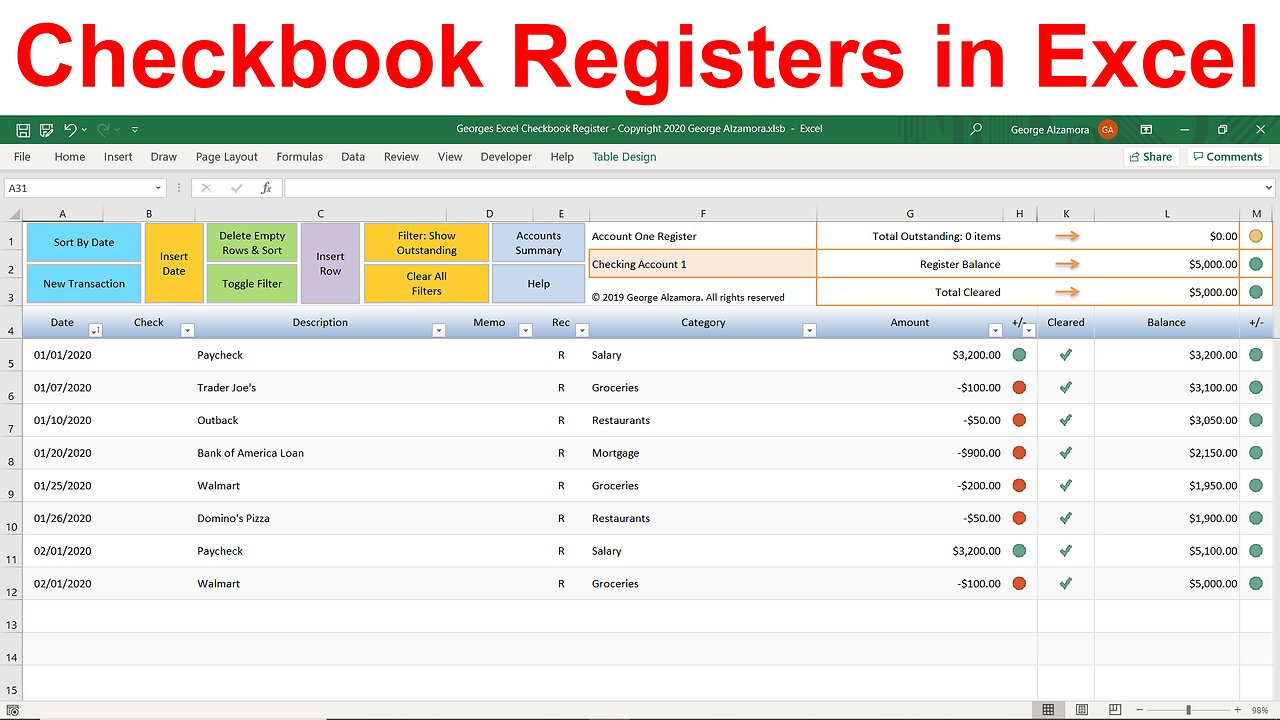
Task: Open the GA account avatar
Action: pos(1107,129)
